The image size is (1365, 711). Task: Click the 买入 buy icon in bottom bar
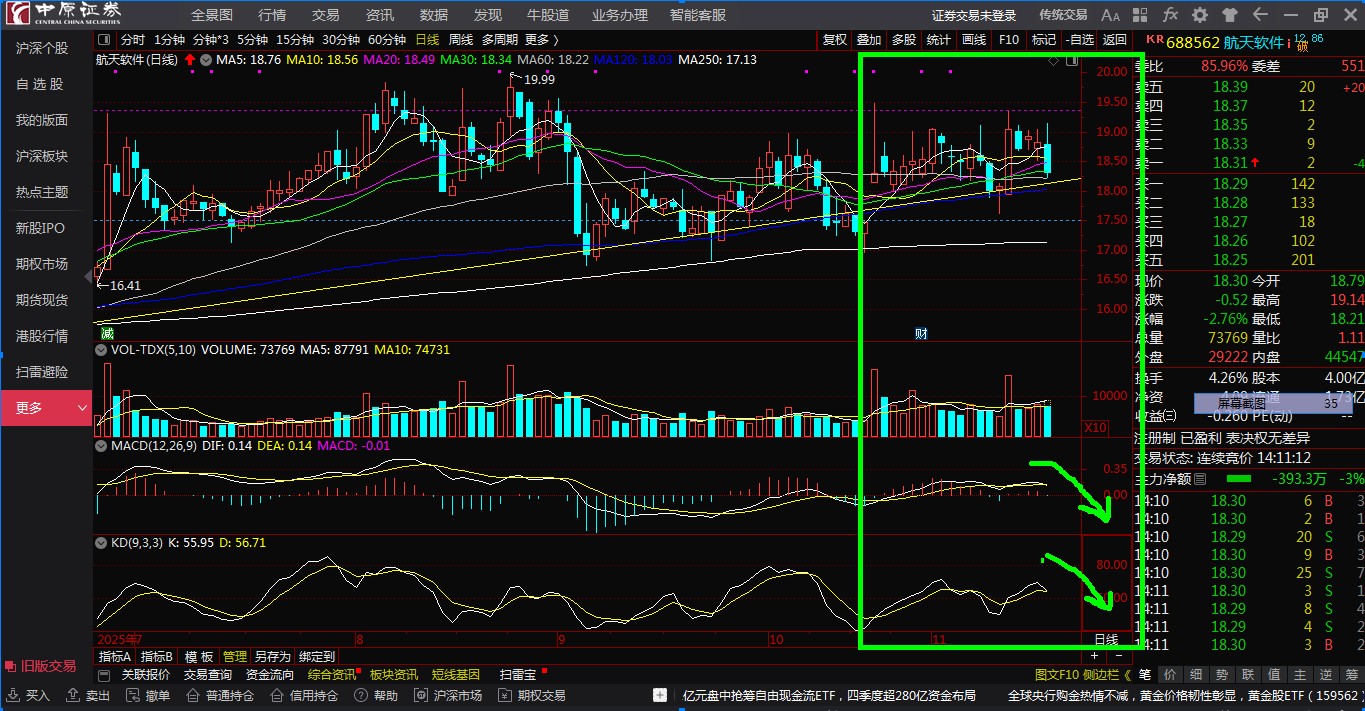(13, 695)
